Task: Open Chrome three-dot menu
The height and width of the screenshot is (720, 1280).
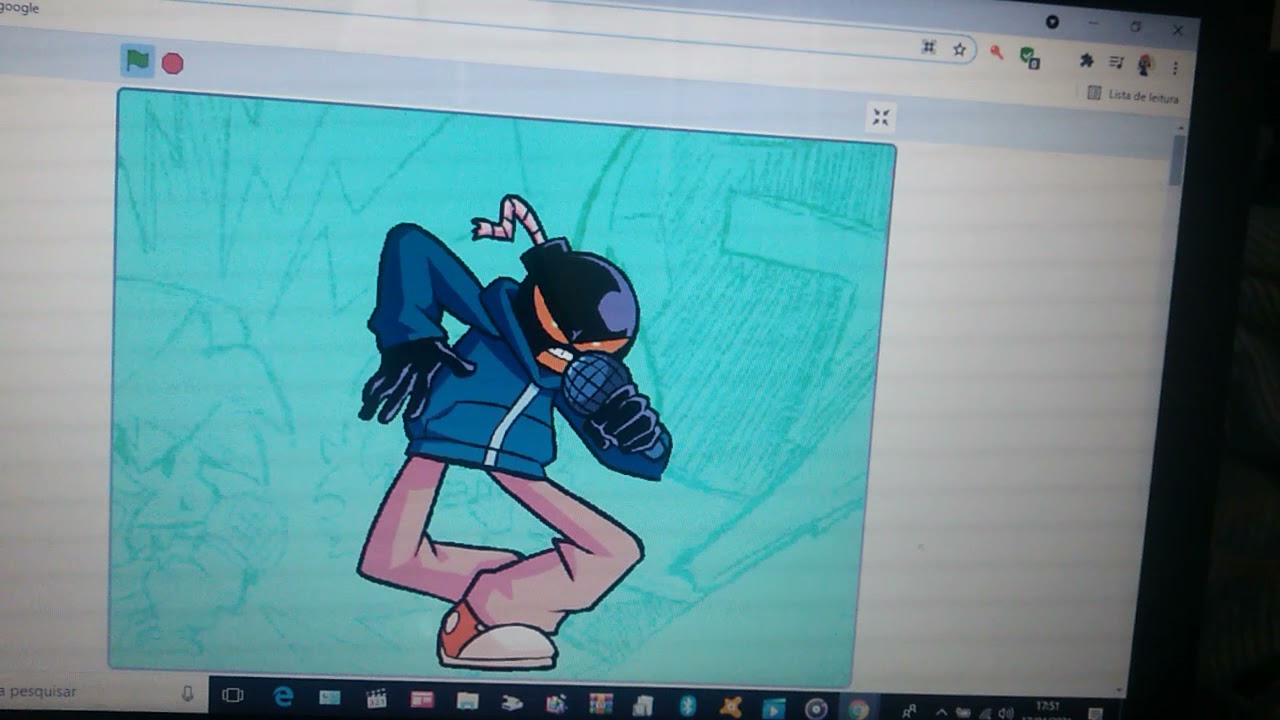Action: (x=1175, y=67)
